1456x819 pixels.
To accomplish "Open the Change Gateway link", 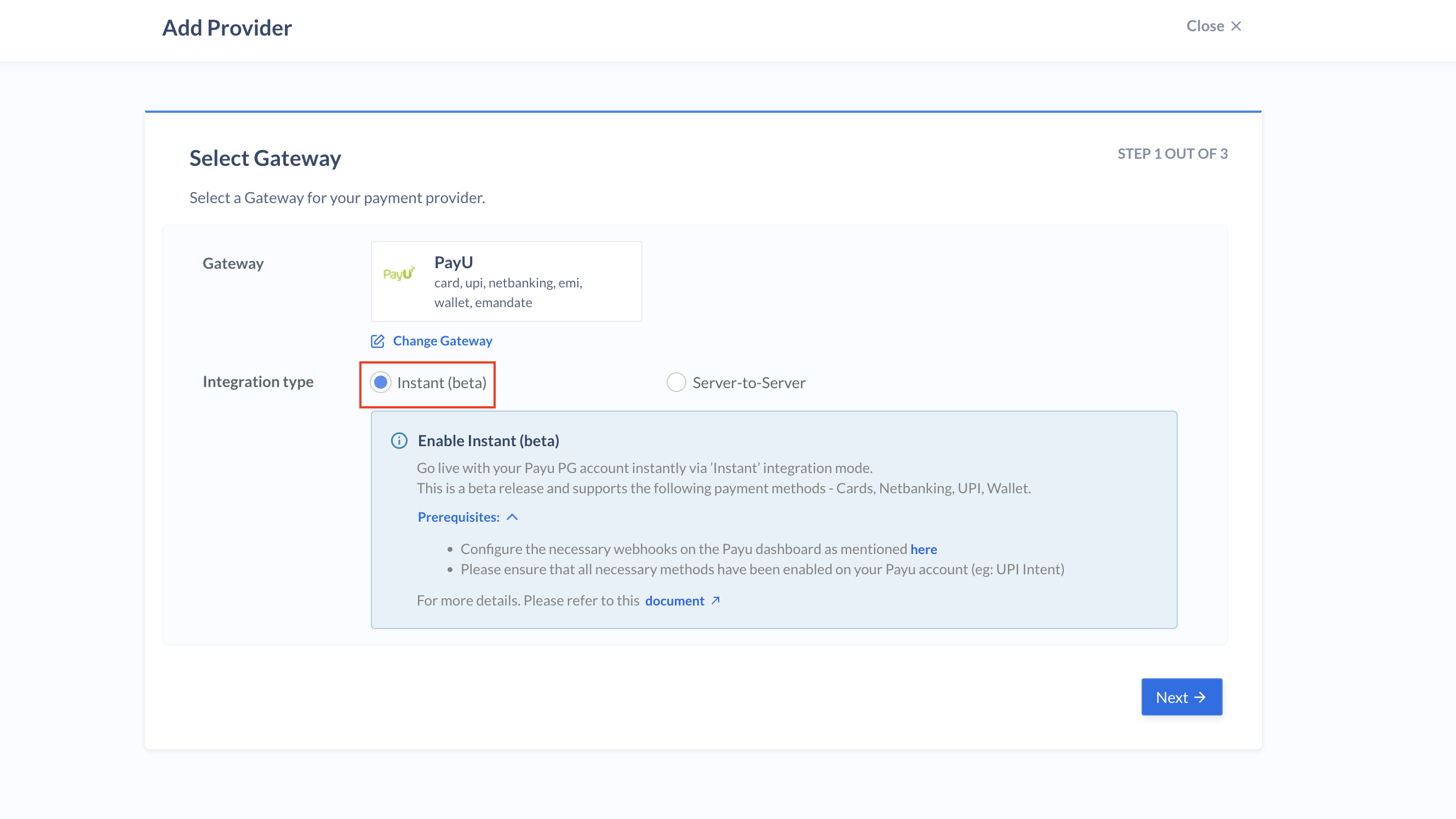I will [x=443, y=341].
